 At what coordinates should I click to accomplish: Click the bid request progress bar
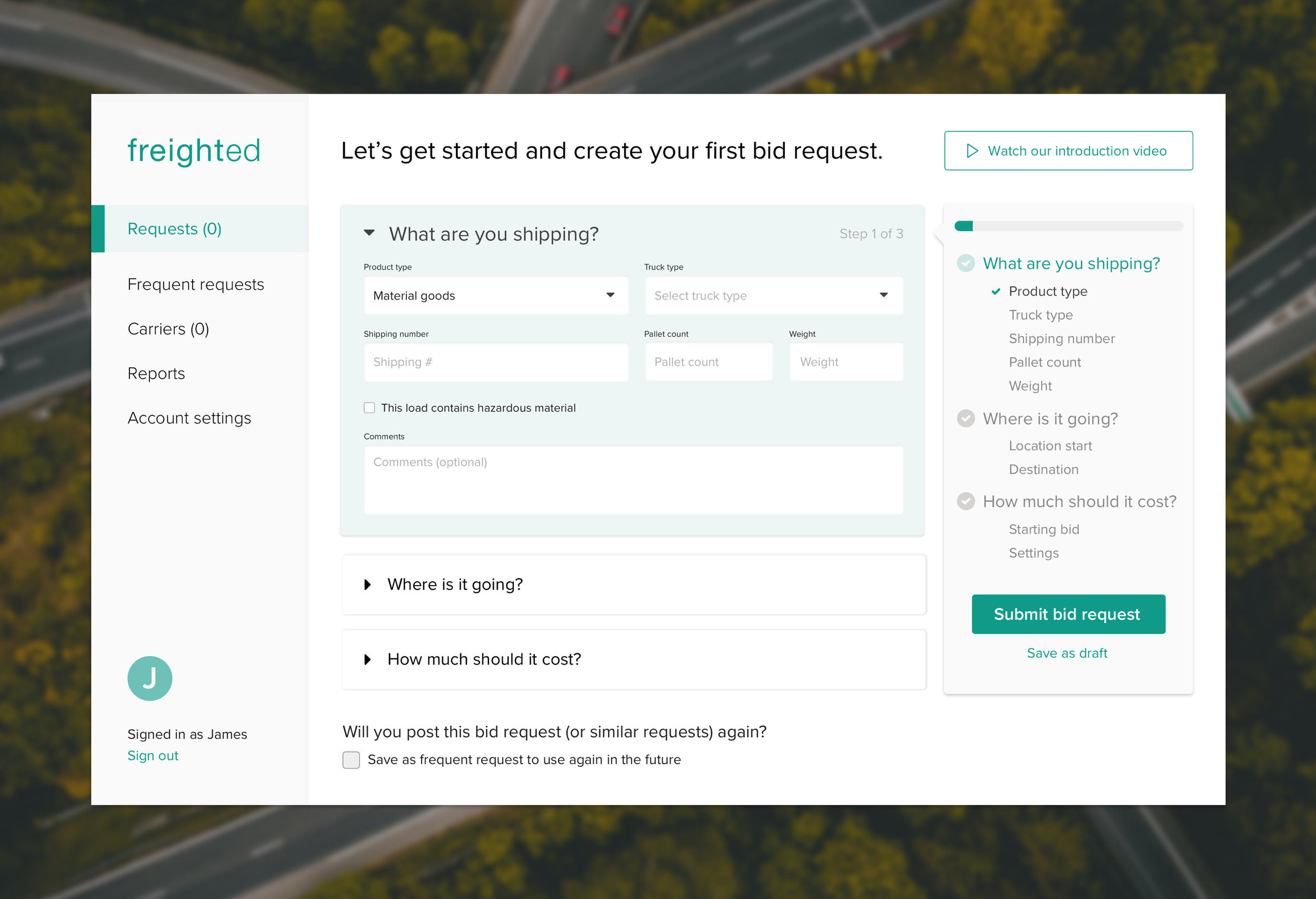pyautogui.click(x=1069, y=226)
